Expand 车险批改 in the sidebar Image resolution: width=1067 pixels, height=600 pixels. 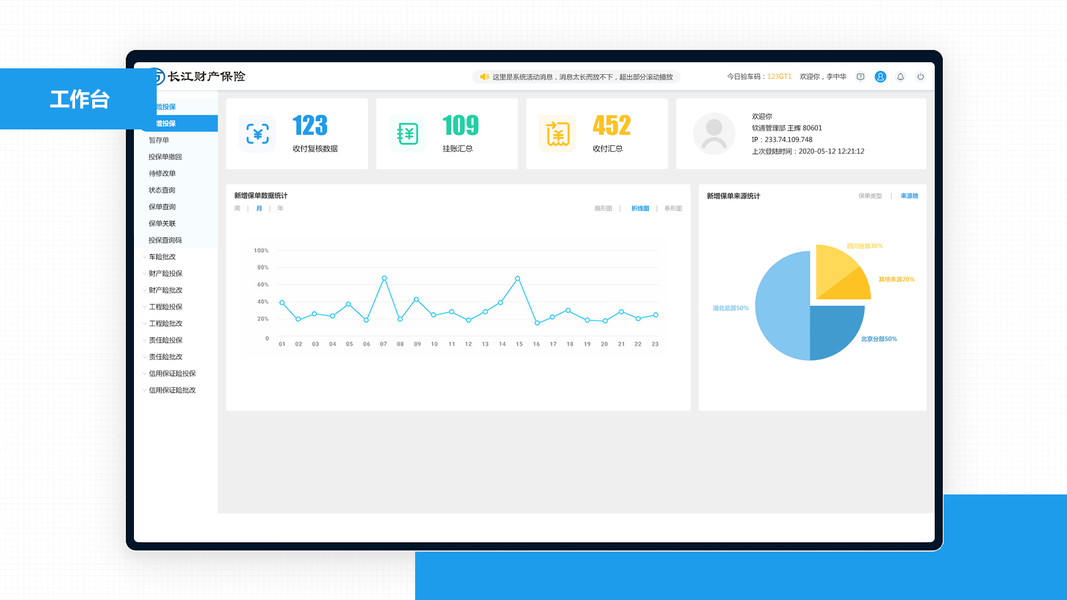[x=162, y=256]
